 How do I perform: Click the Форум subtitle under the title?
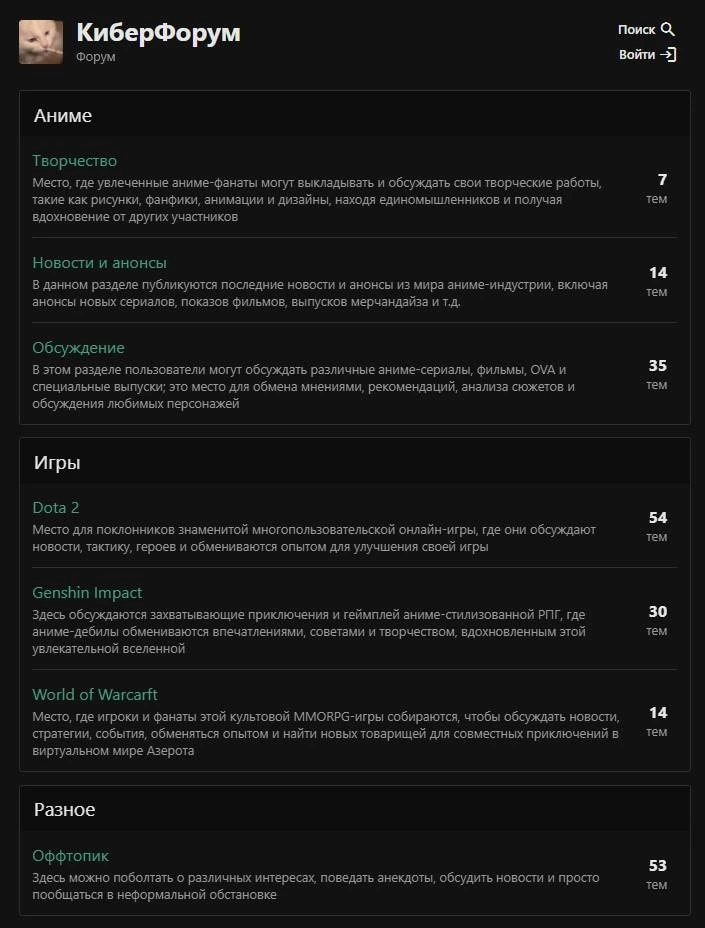(x=96, y=57)
